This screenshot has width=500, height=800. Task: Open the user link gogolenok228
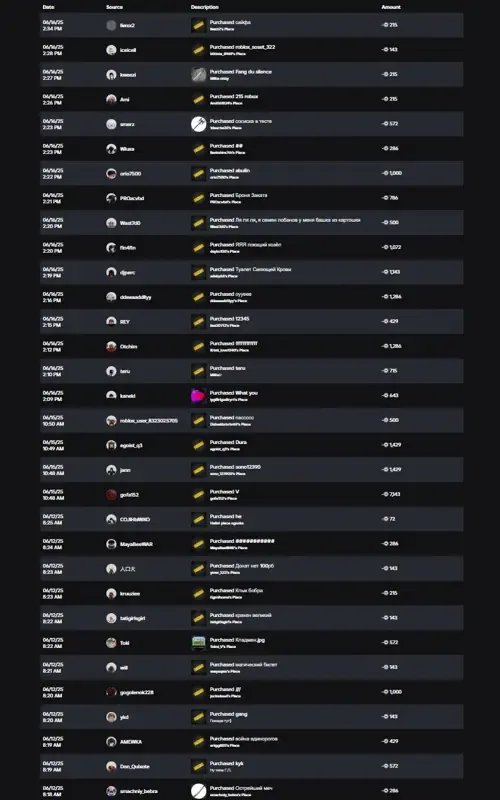pyautogui.click(x=137, y=692)
